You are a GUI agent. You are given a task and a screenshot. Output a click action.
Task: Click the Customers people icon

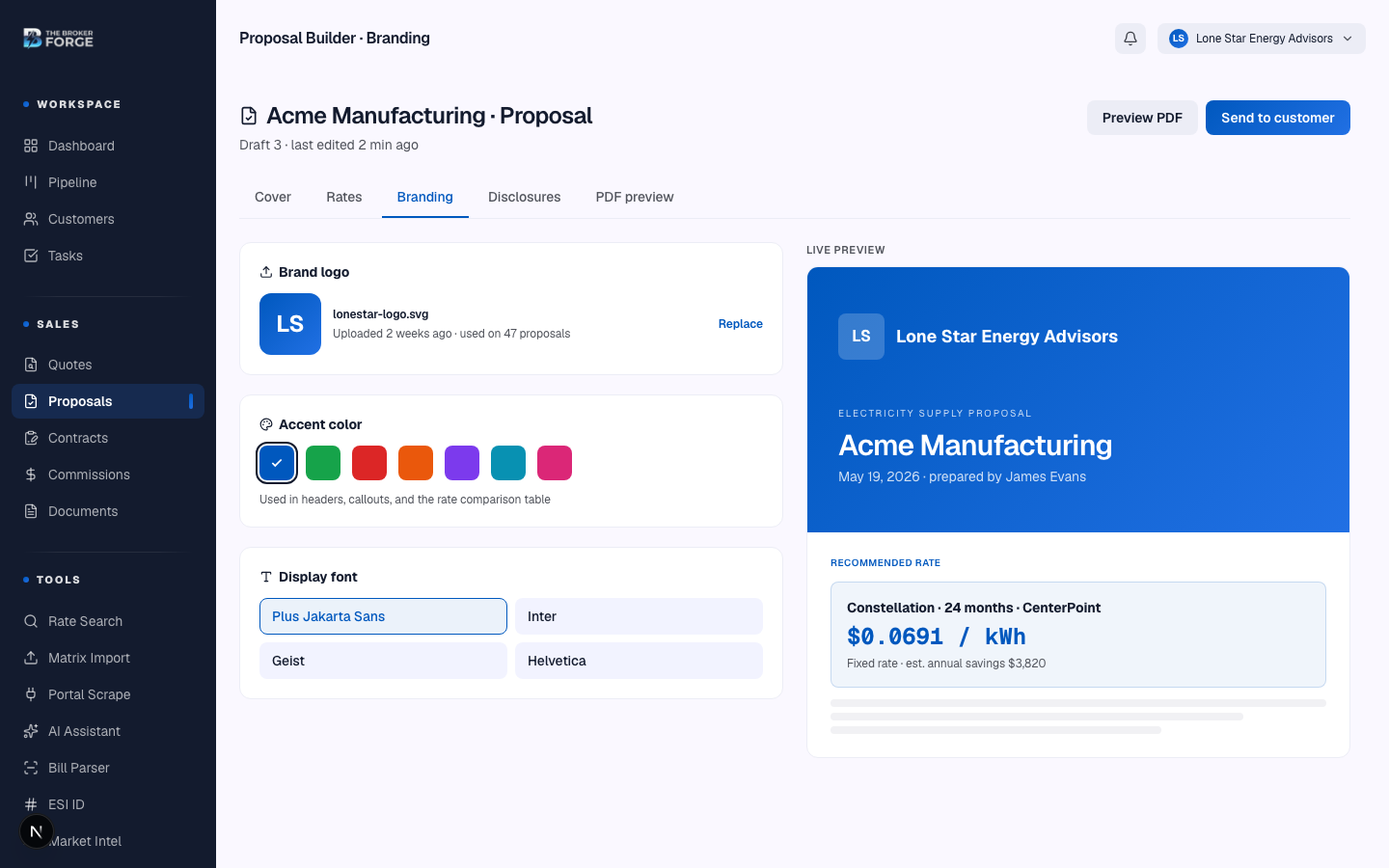31,219
